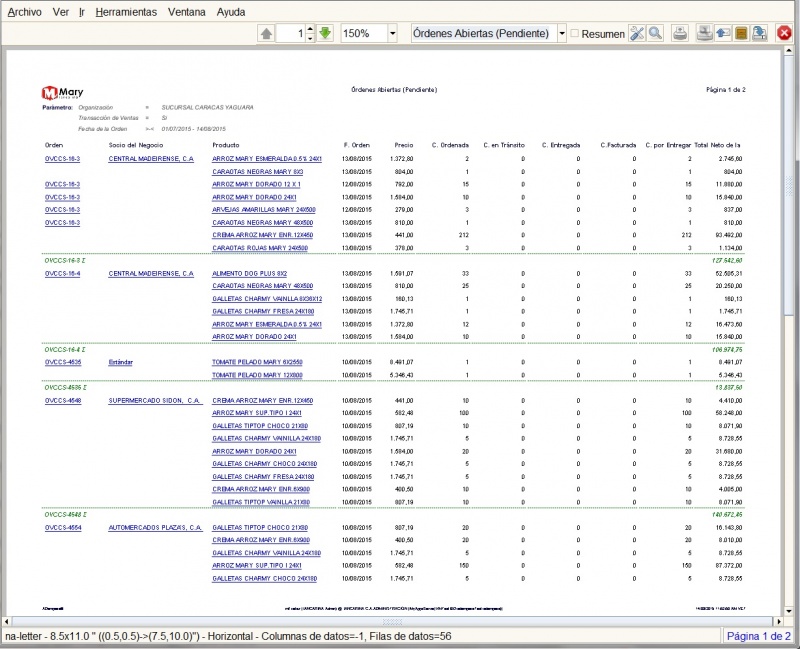Go to next page with green down arrow
This screenshot has height=649, width=800.
pos(325,34)
